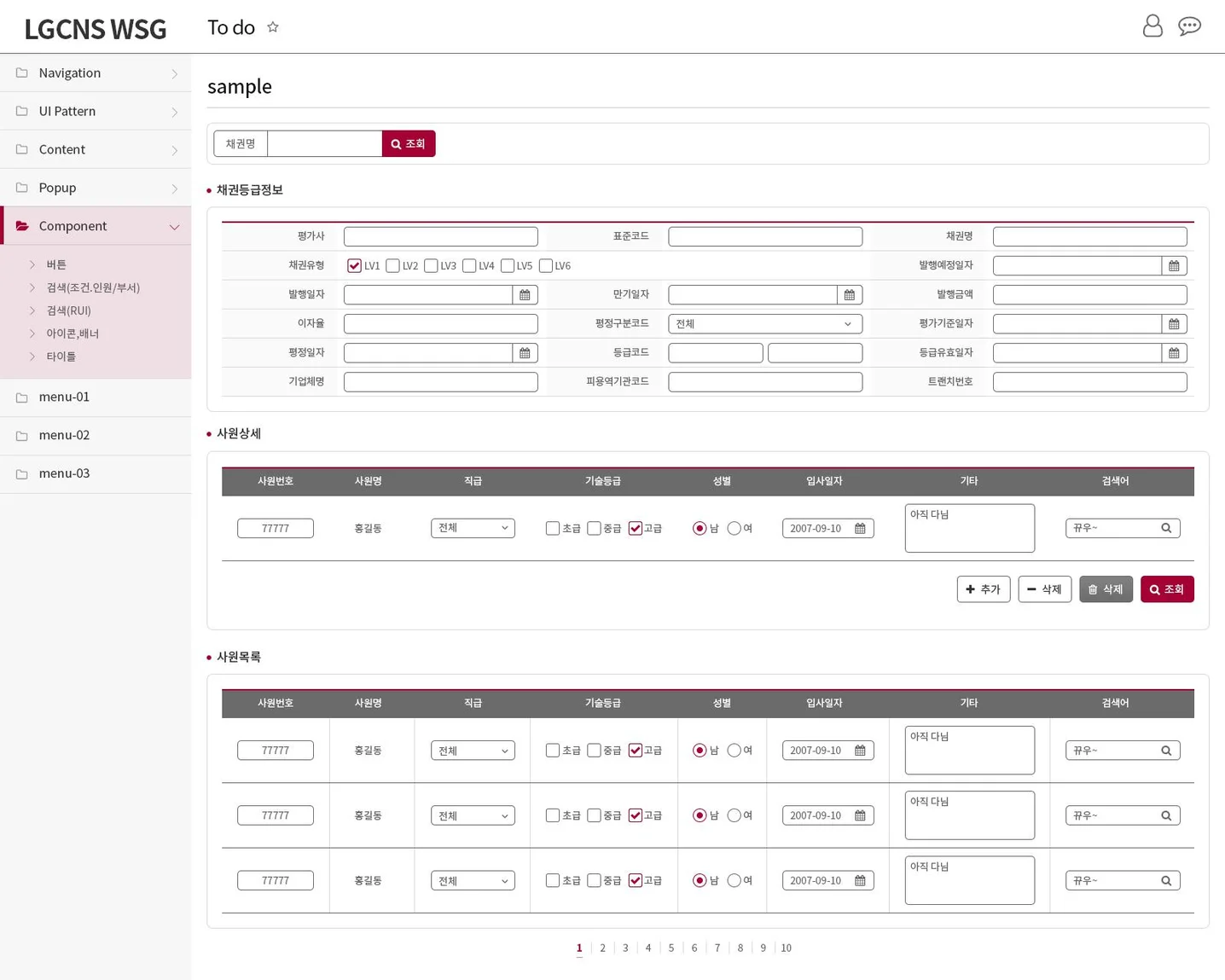The image size is (1225, 980).
Task: Click the white 삭제 button
Action: [1045, 589]
